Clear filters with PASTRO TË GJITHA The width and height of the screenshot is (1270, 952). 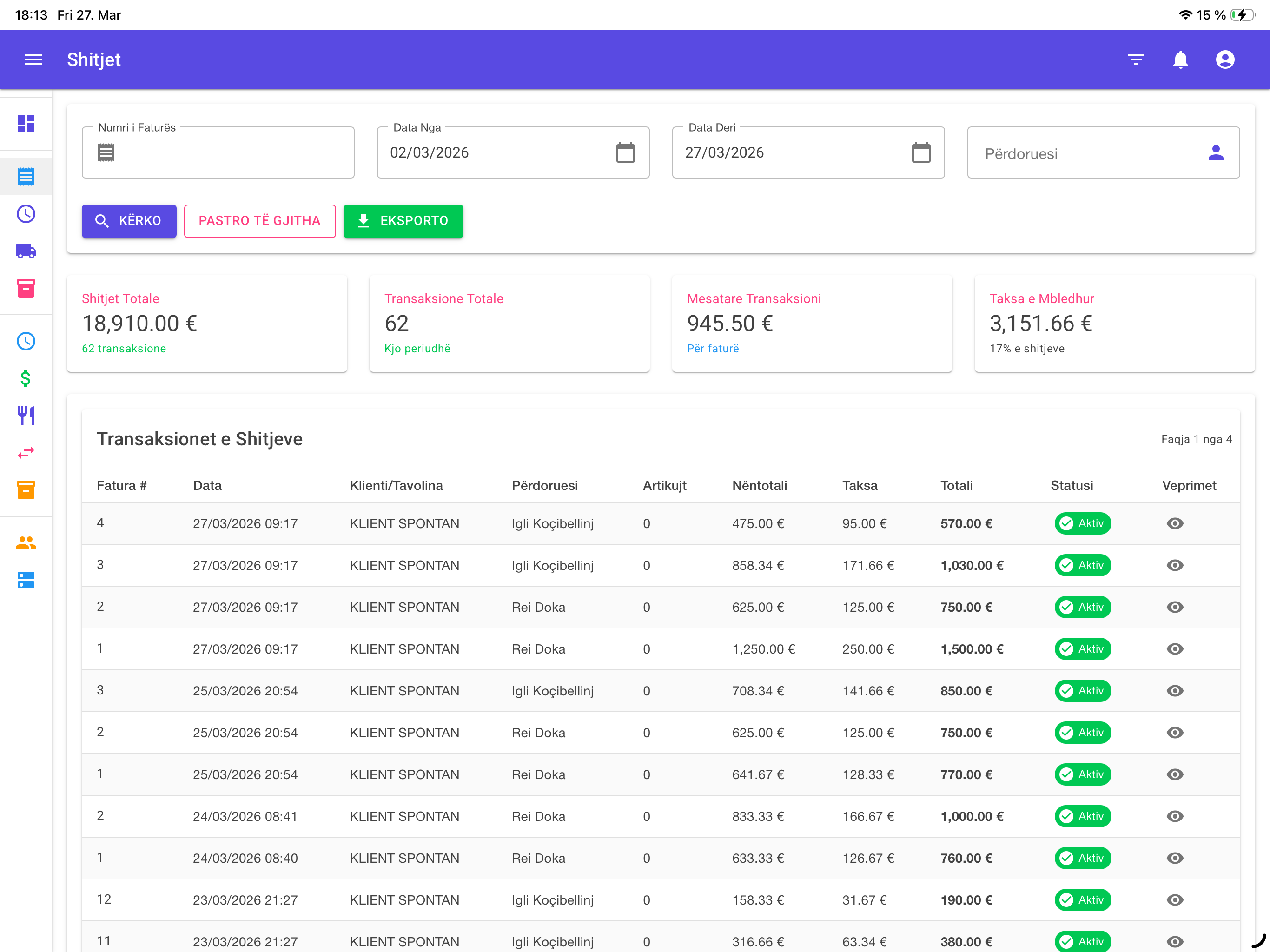259,221
